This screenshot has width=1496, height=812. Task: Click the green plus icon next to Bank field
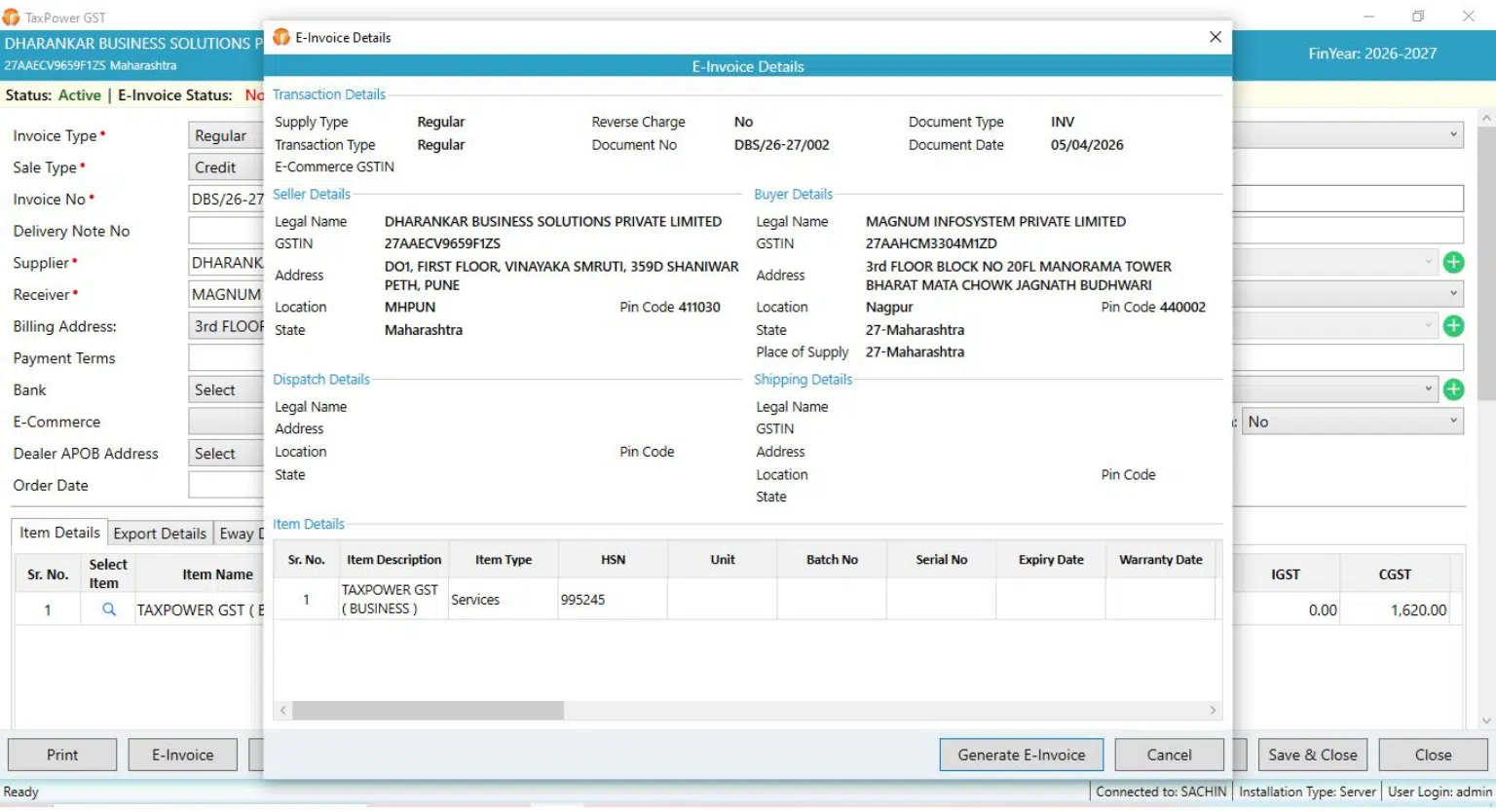tap(1453, 389)
